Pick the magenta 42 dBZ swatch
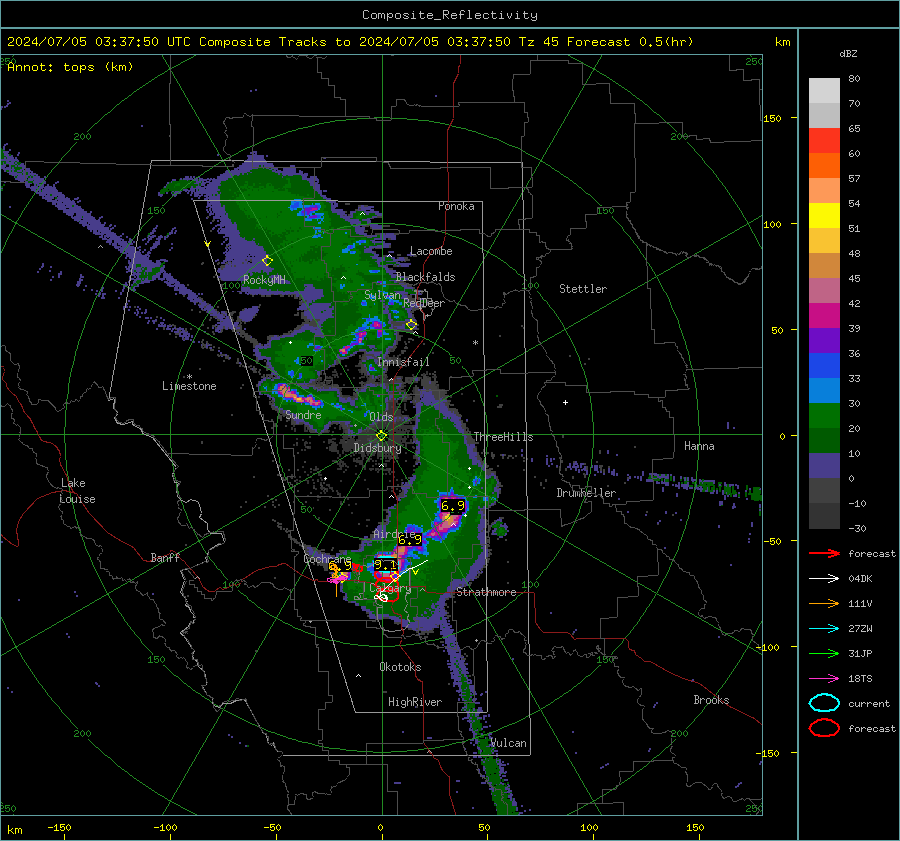Viewport: 900px width, 841px height. pos(824,316)
